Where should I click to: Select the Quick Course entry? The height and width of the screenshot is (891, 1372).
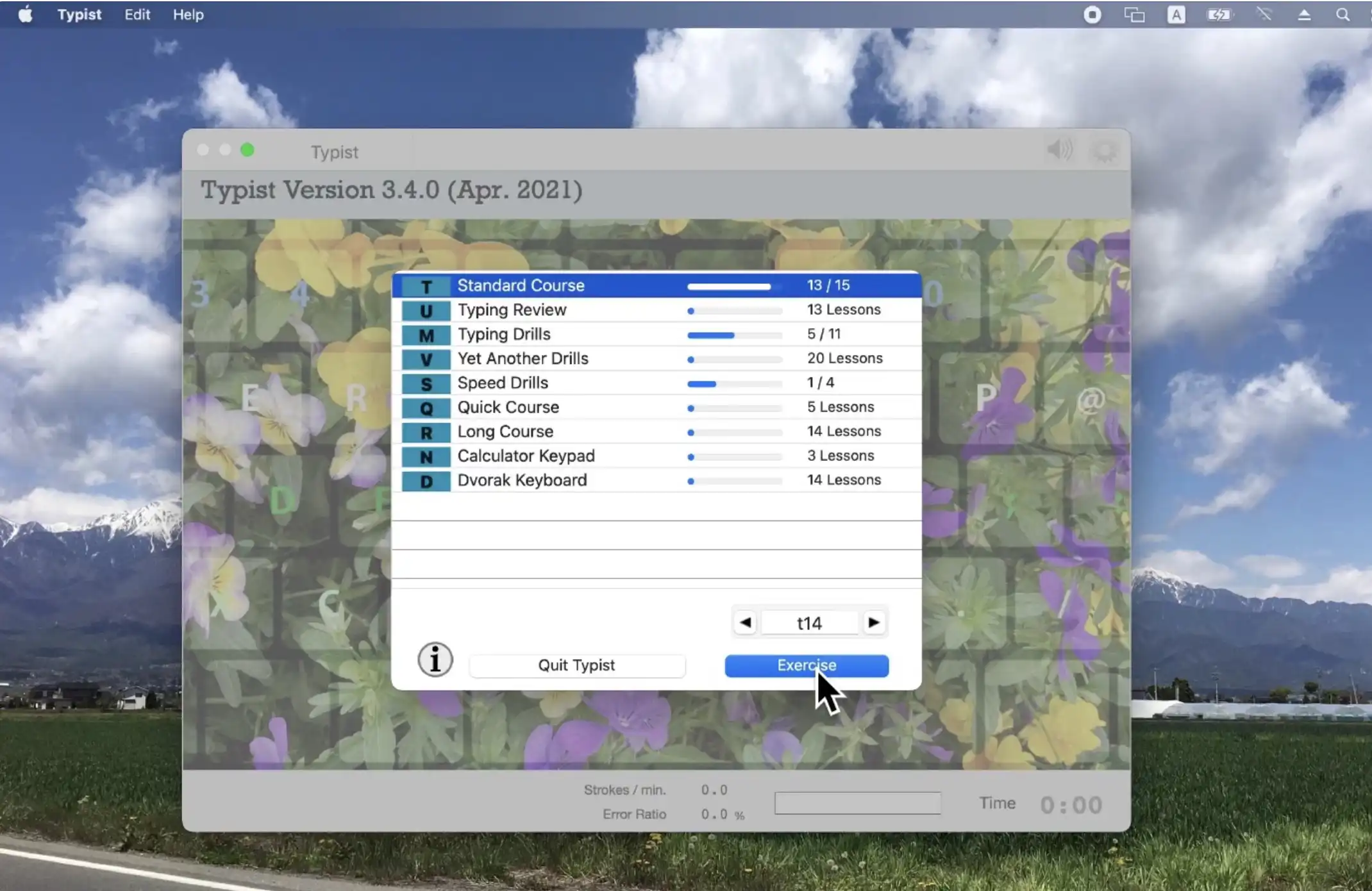coord(657,407)
